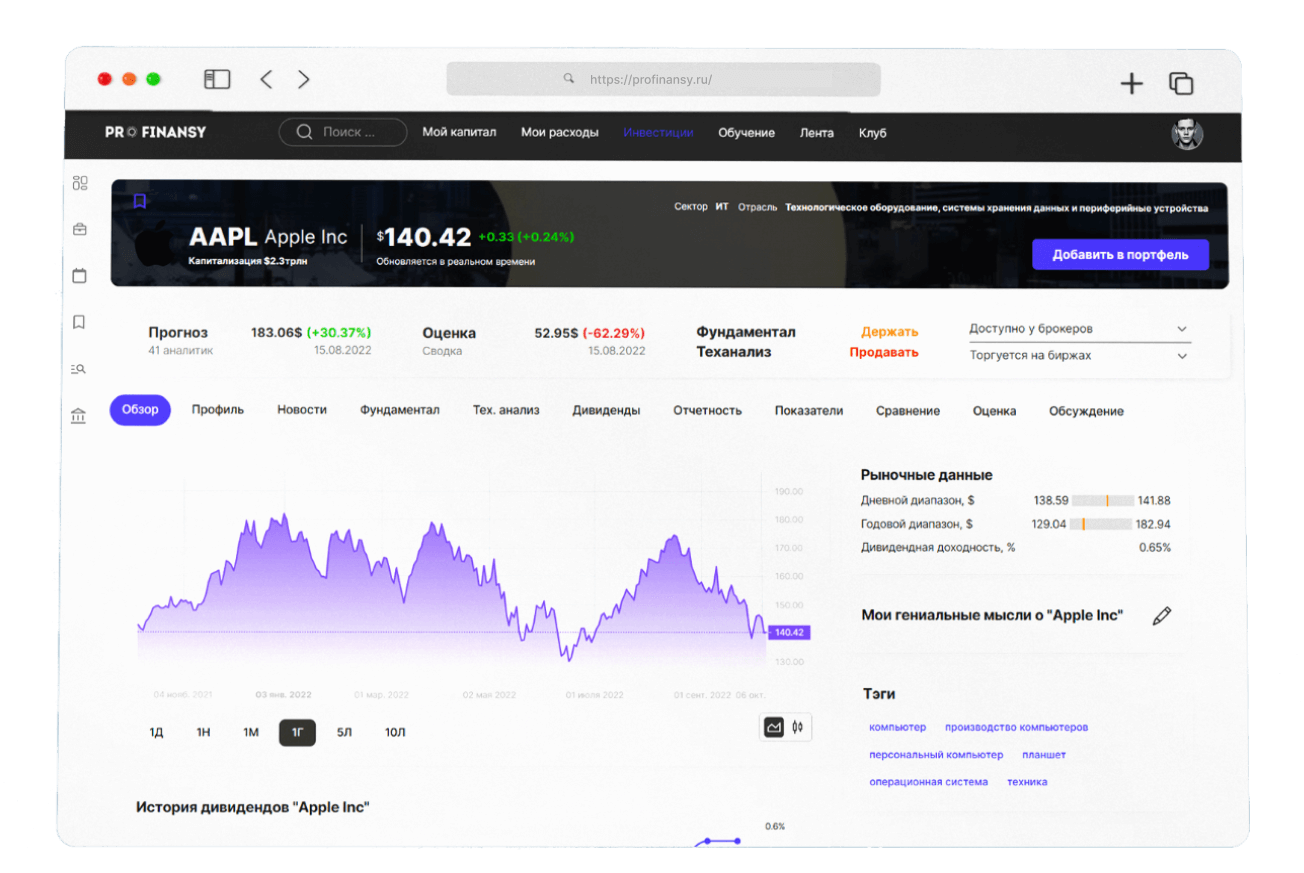The width and height of the screenshot is (1304, 873).
Task: Open the 'Инвестиции' menu item
Action: click(658, 132)
